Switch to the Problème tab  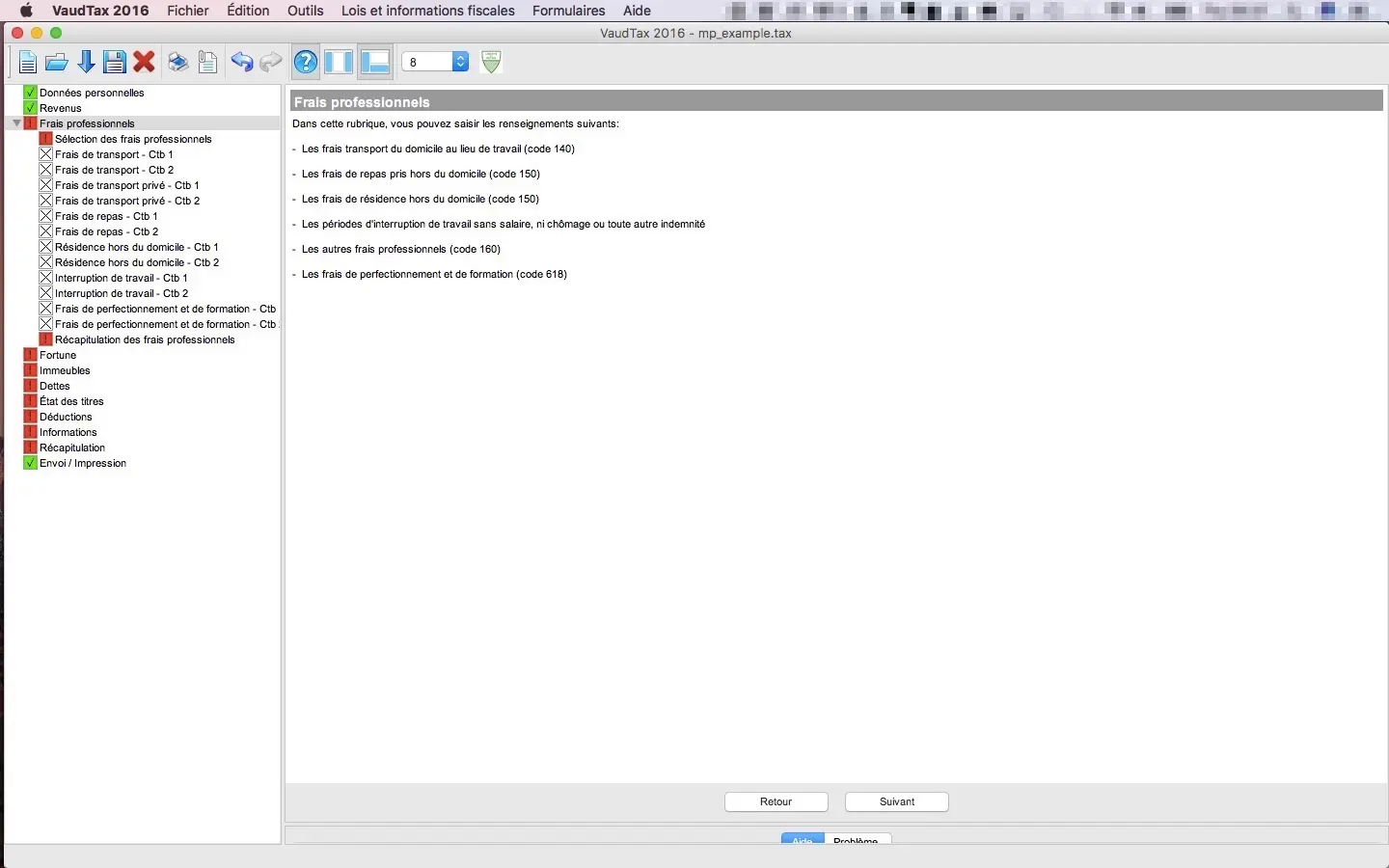point(857,839)
